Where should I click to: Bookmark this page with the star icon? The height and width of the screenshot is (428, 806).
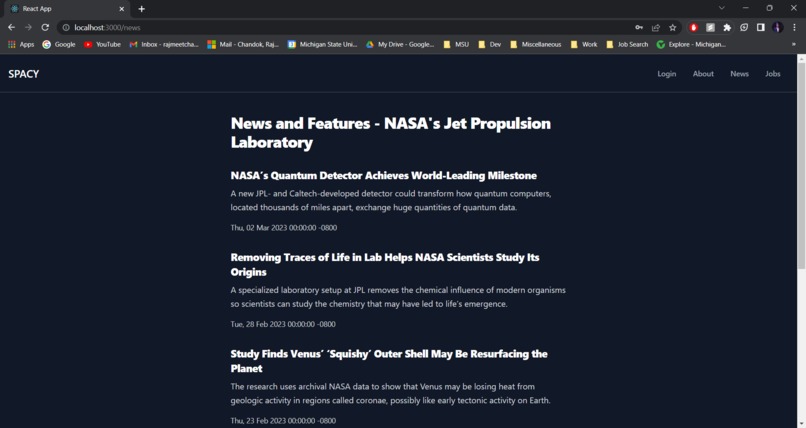(x=672, y=28)
